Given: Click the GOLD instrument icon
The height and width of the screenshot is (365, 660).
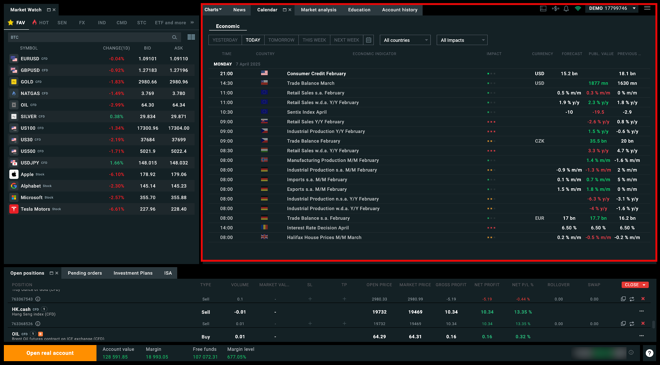Looking at the screenshot, I should tap(13, 82).
